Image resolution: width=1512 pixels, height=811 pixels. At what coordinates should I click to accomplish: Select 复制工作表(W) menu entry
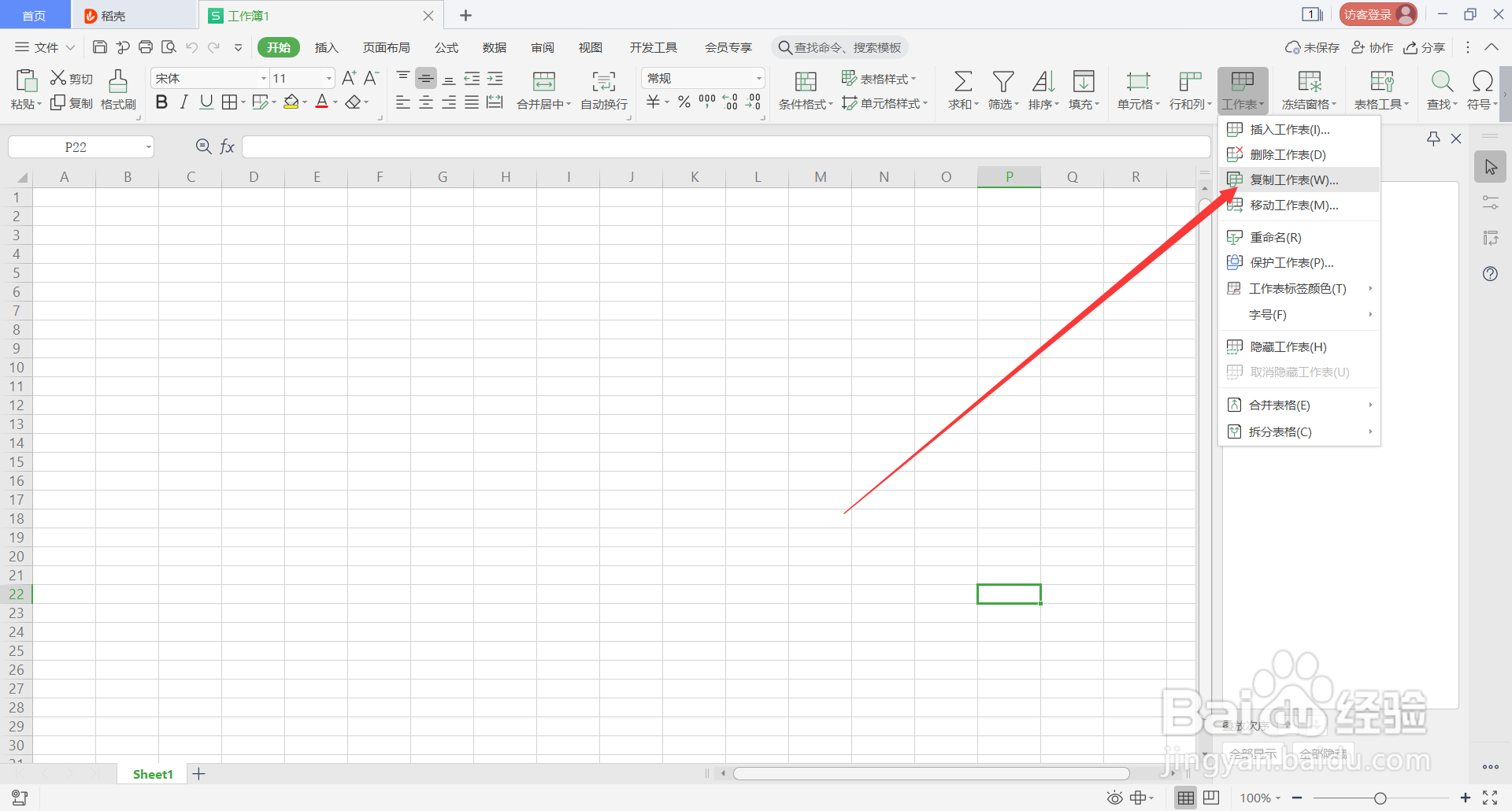[x=1299, y=180]
